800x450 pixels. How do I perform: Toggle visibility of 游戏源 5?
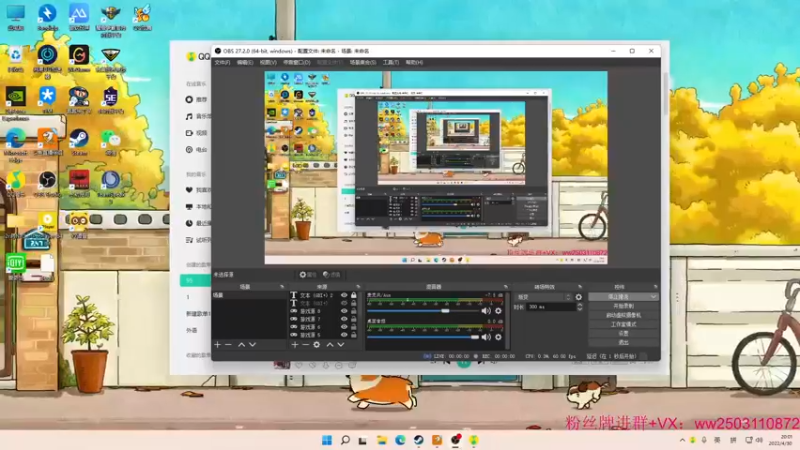344,335
